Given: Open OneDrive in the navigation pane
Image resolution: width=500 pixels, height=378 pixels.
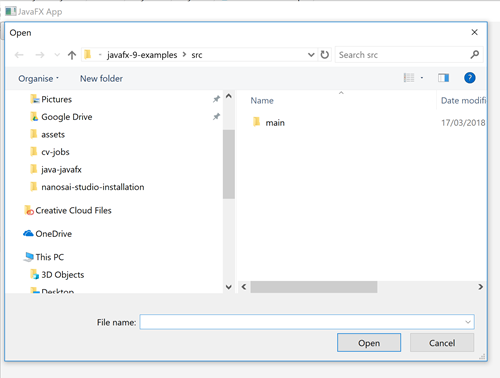Looking at the screenshot, I should click(x=54, y=234).
